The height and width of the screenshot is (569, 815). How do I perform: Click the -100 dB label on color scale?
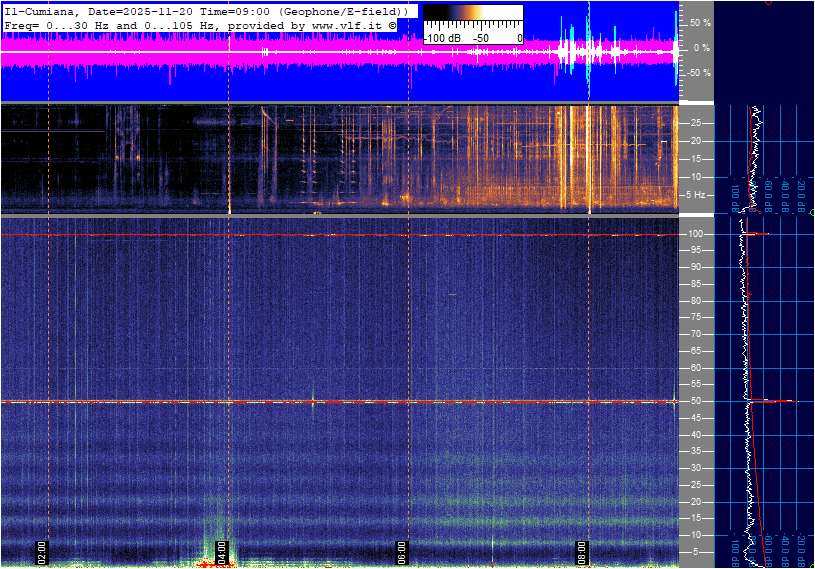(441, 38)
